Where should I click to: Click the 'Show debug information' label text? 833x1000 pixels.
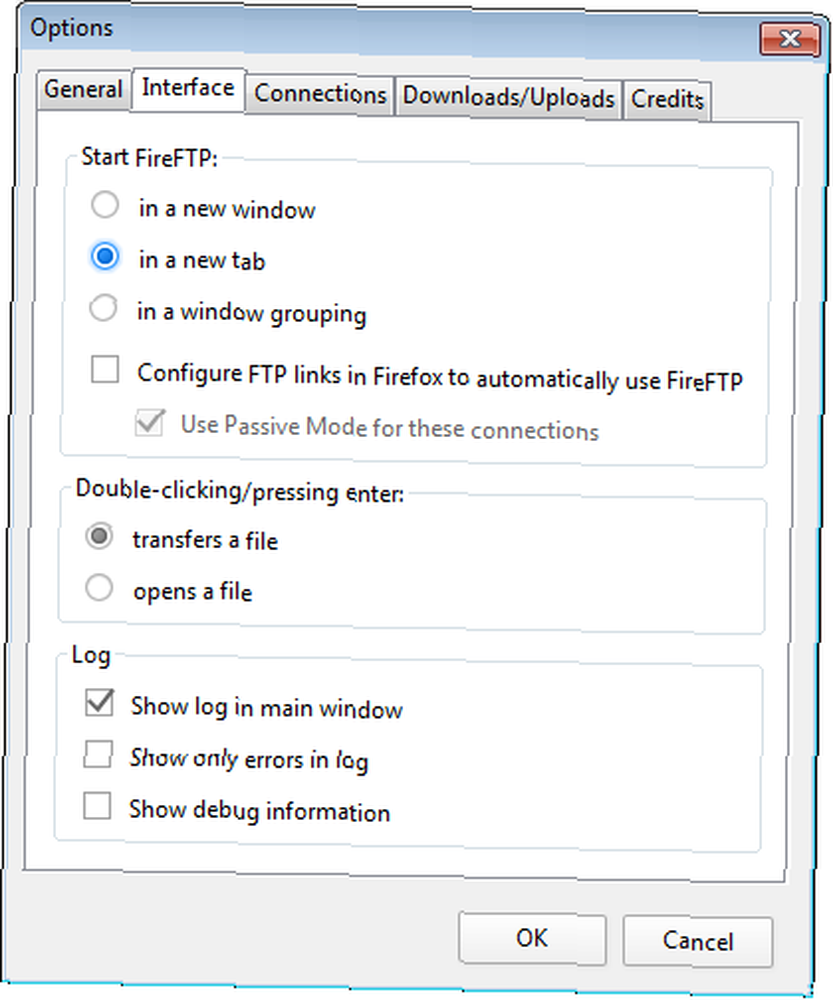point(260,811)
